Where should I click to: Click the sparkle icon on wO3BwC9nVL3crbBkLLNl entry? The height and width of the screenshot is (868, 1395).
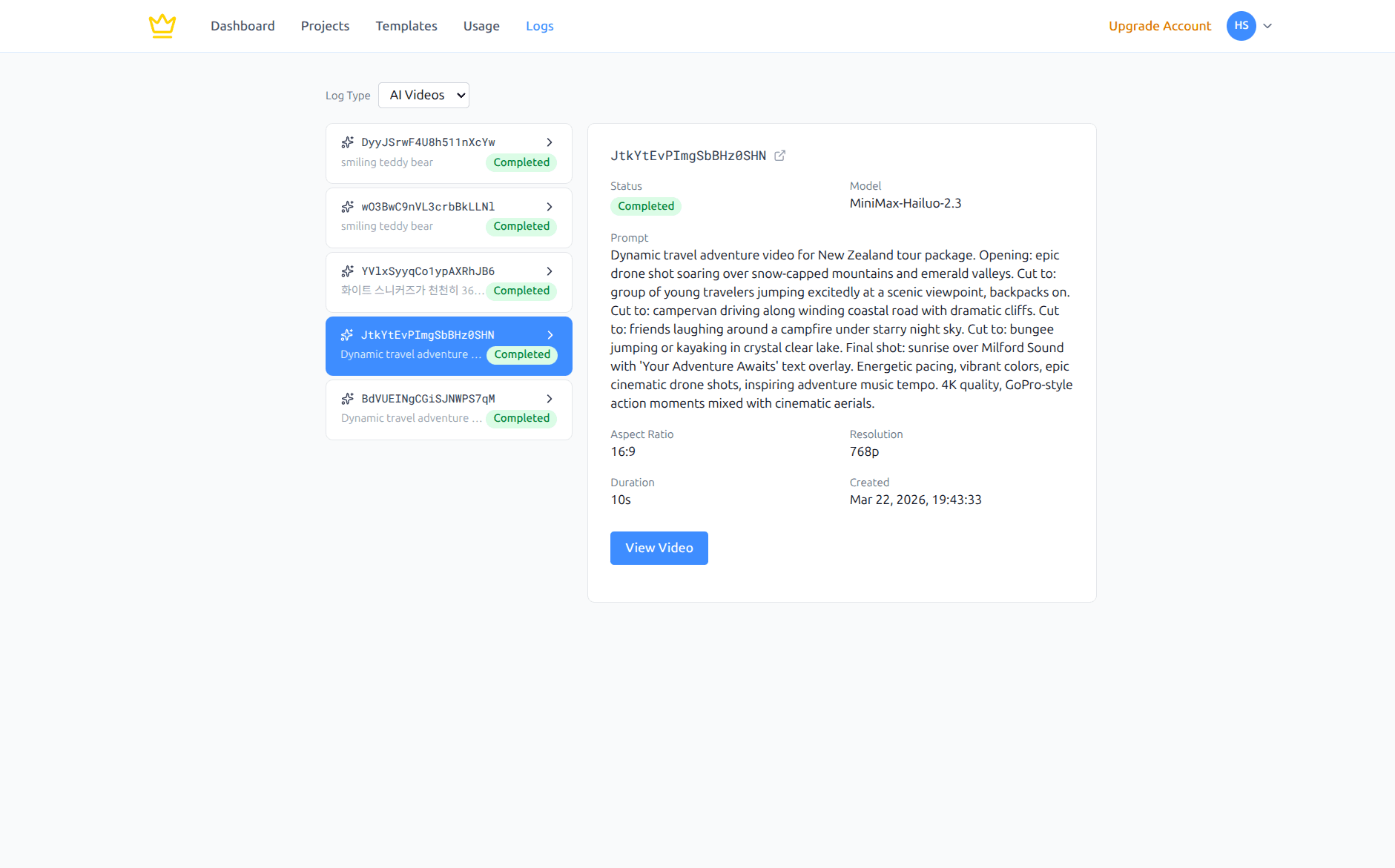[349, 206]
